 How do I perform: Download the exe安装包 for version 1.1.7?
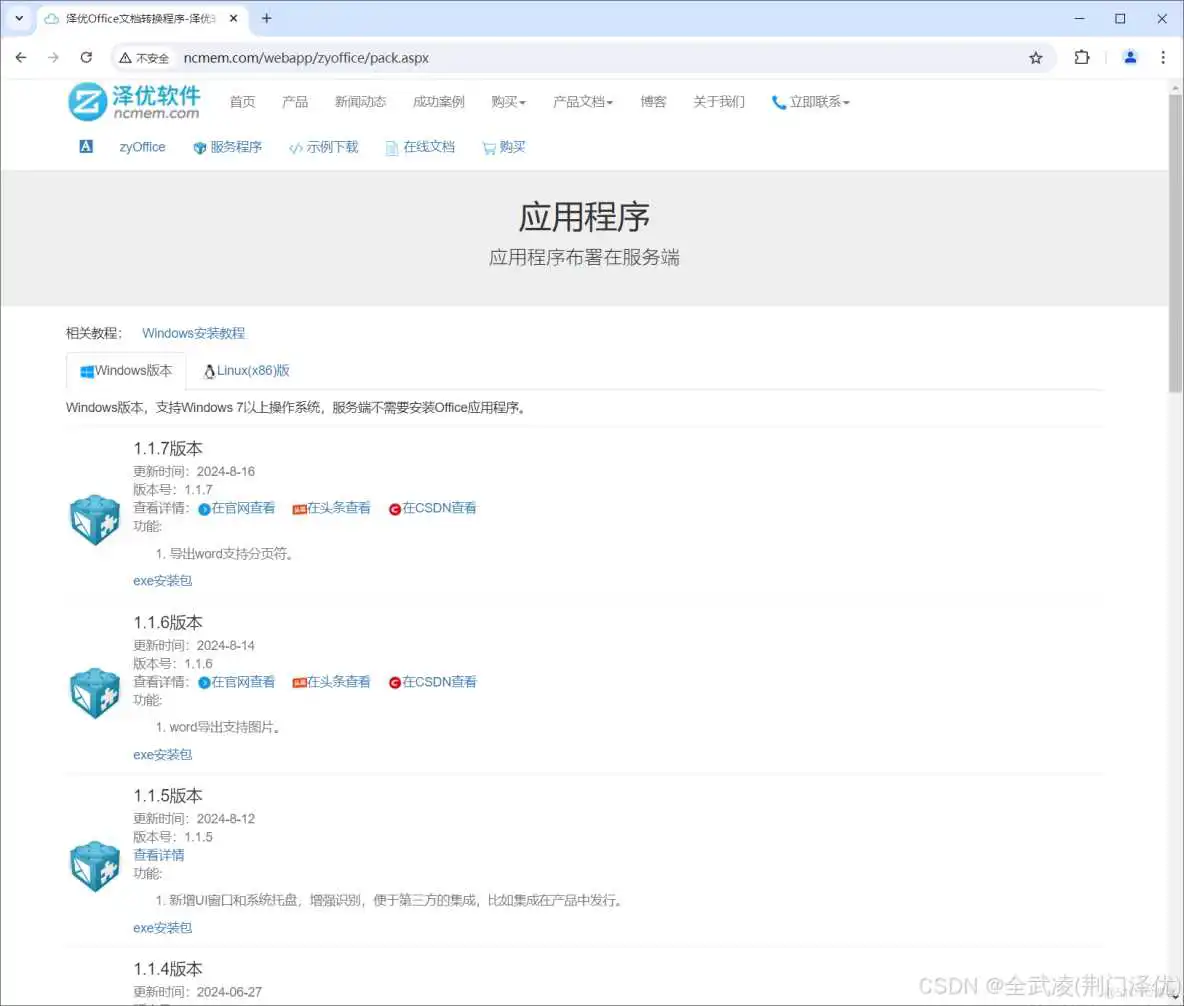point(162,580)
